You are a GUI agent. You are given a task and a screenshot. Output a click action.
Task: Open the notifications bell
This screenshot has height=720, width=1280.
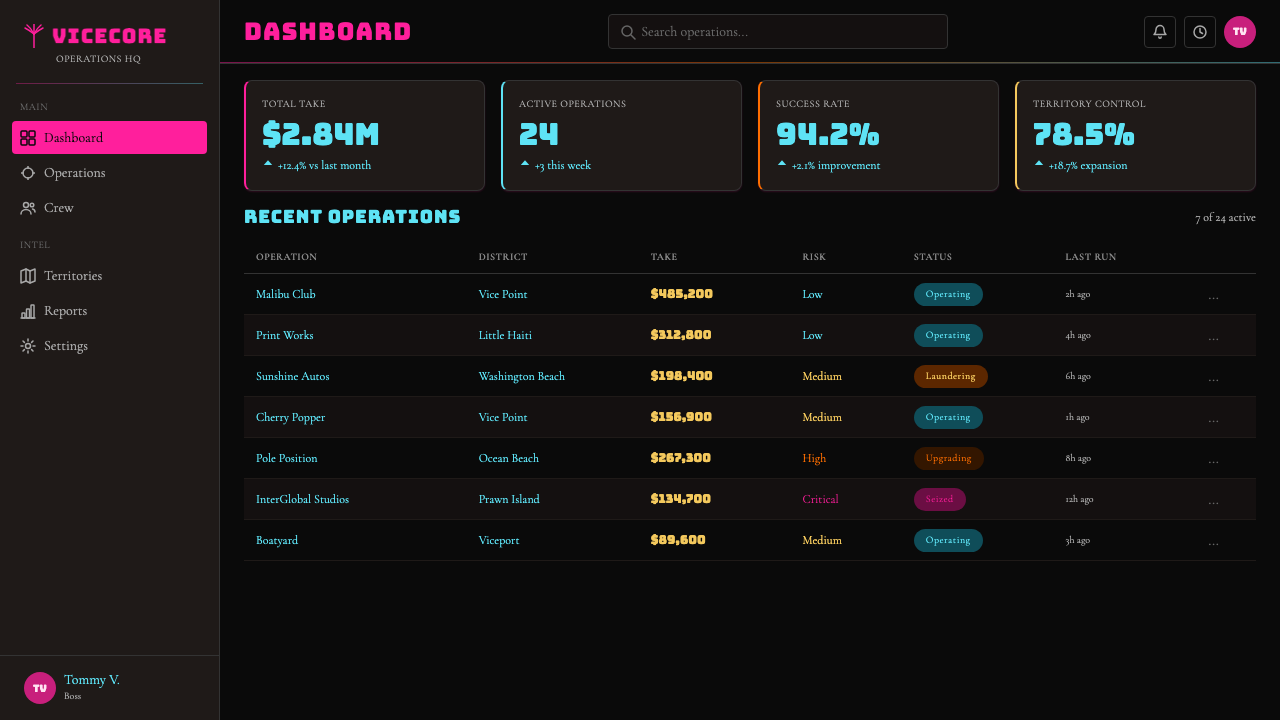[x=1160, y=32]
